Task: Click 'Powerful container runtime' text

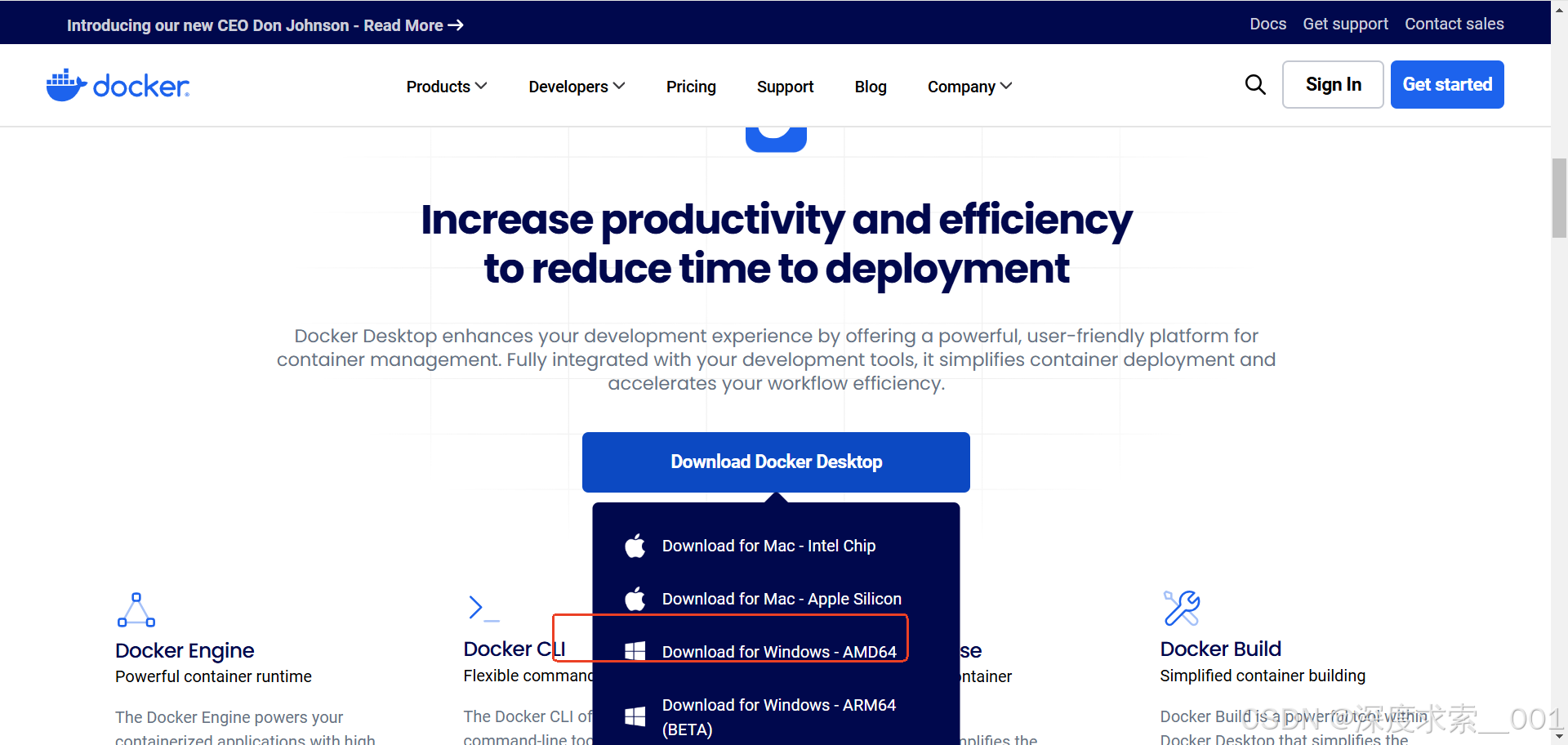Action: (213, 676)
